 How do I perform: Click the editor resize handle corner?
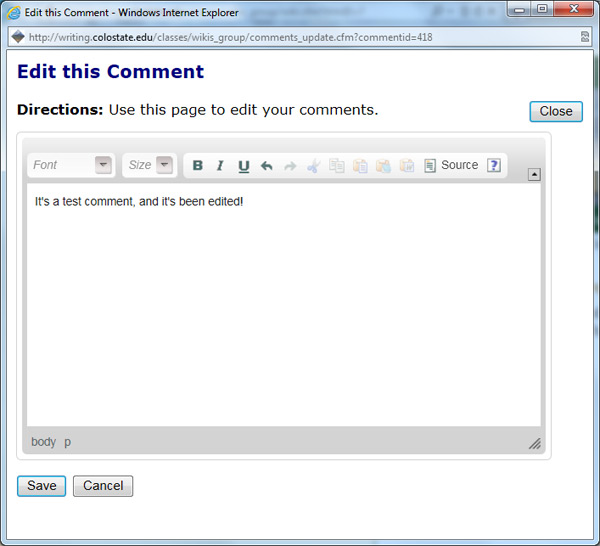pyautogui.click(x=535, y=443)
